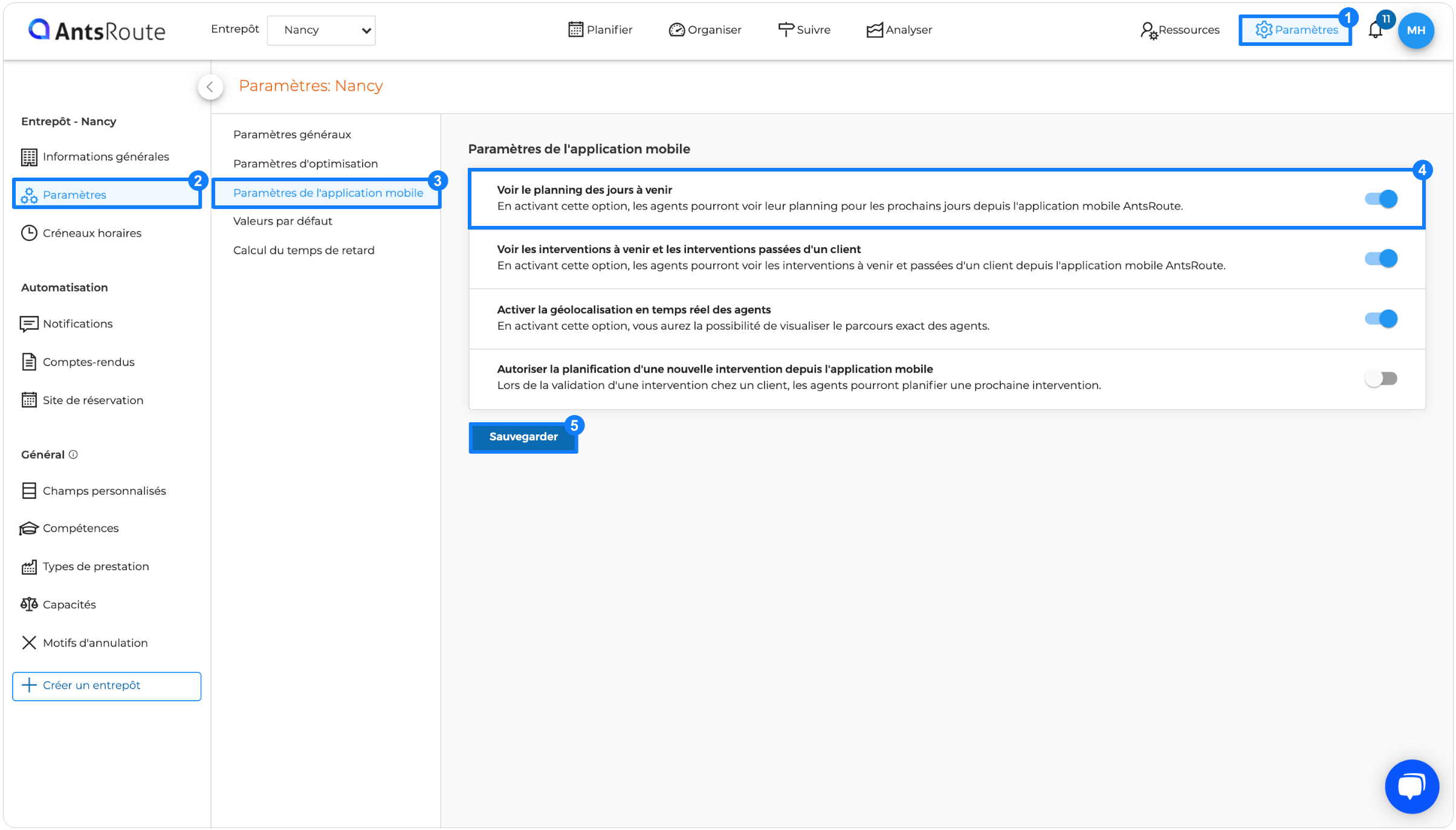Click the Paramètres cogs icon in sidebar
1456x830 pixels.
coord(29,195)
